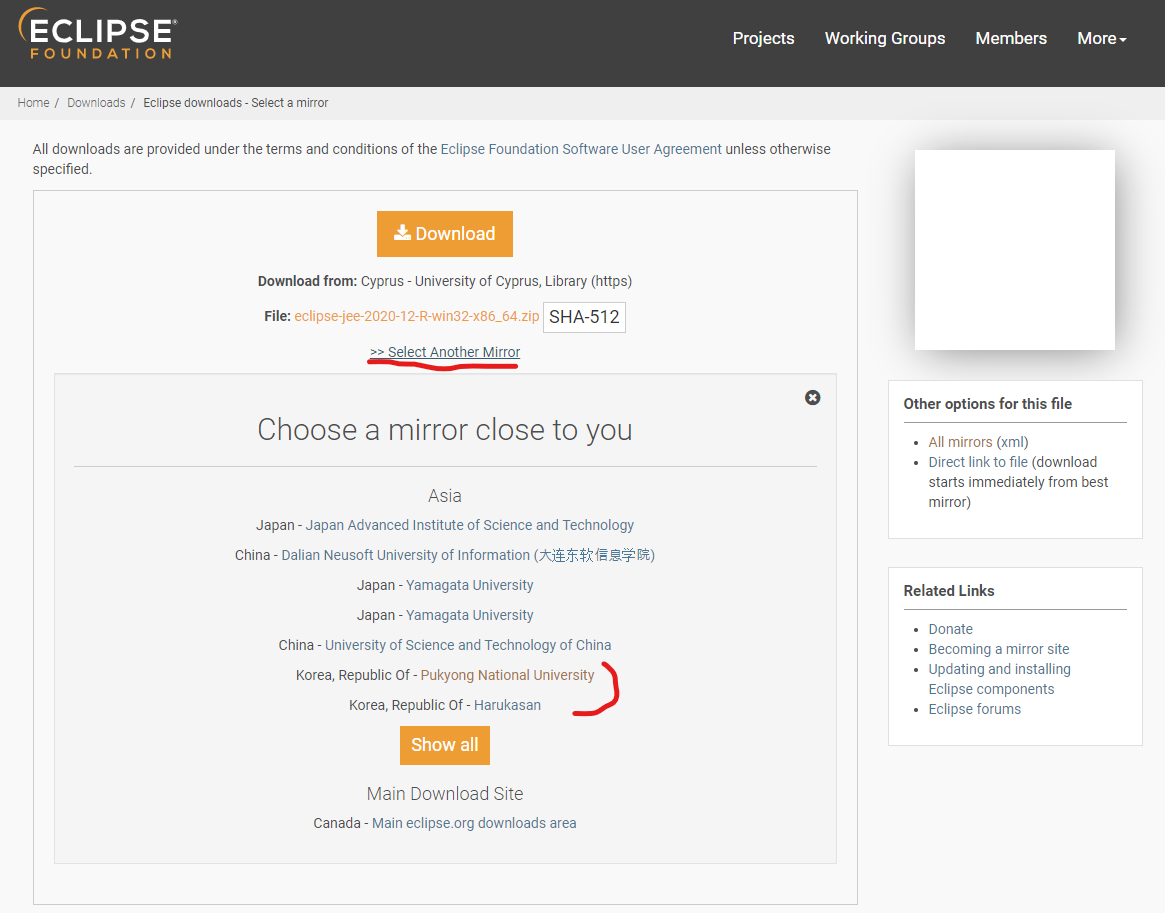Screen dimensions: 1165x913
Task: Open the Members page
Action: [1010, 39]
